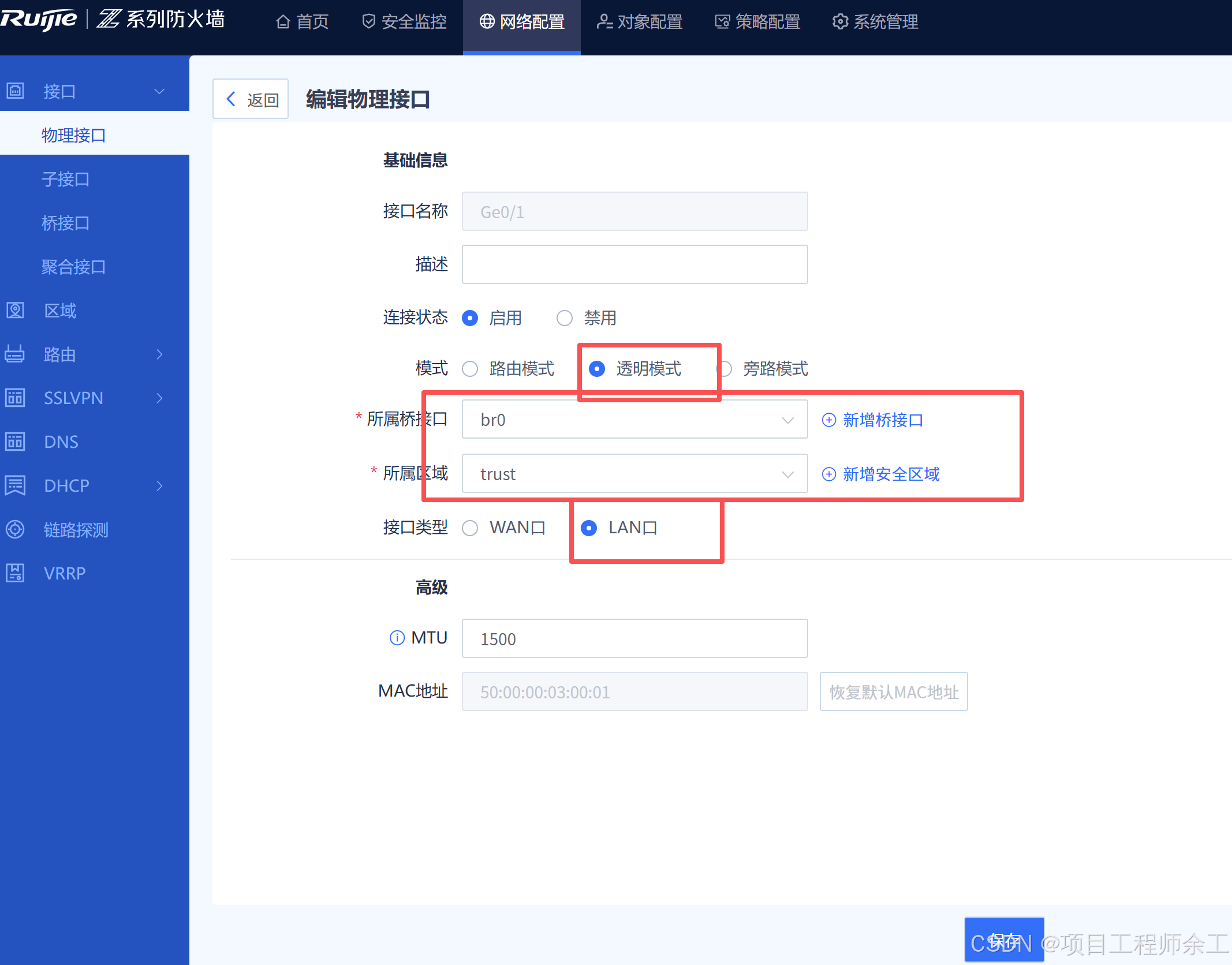Collapse the 接口 sidebar section
The height and width of the screenshot is (965, 1232).
tap(159, 91)
